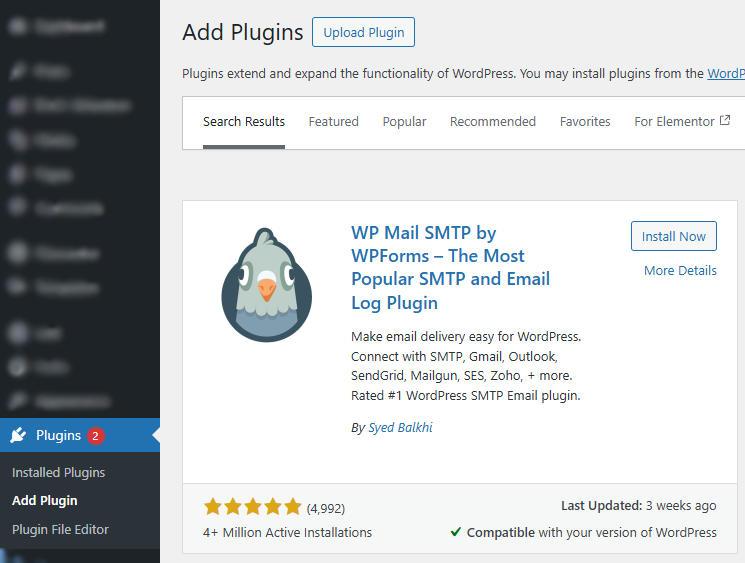This screenshot has width=745, height=563.
Task: Show the Popular plugins tab
Action: [x=404, y=122]
